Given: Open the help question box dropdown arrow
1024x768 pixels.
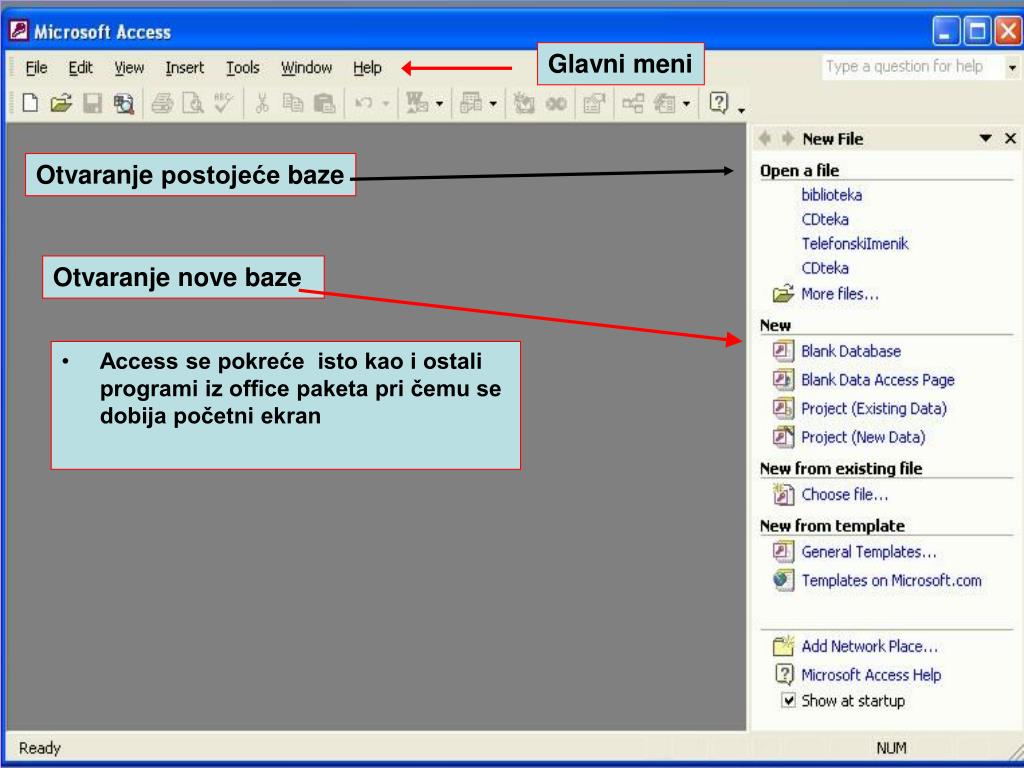Looking at the screenshot, I should 1012,67.
